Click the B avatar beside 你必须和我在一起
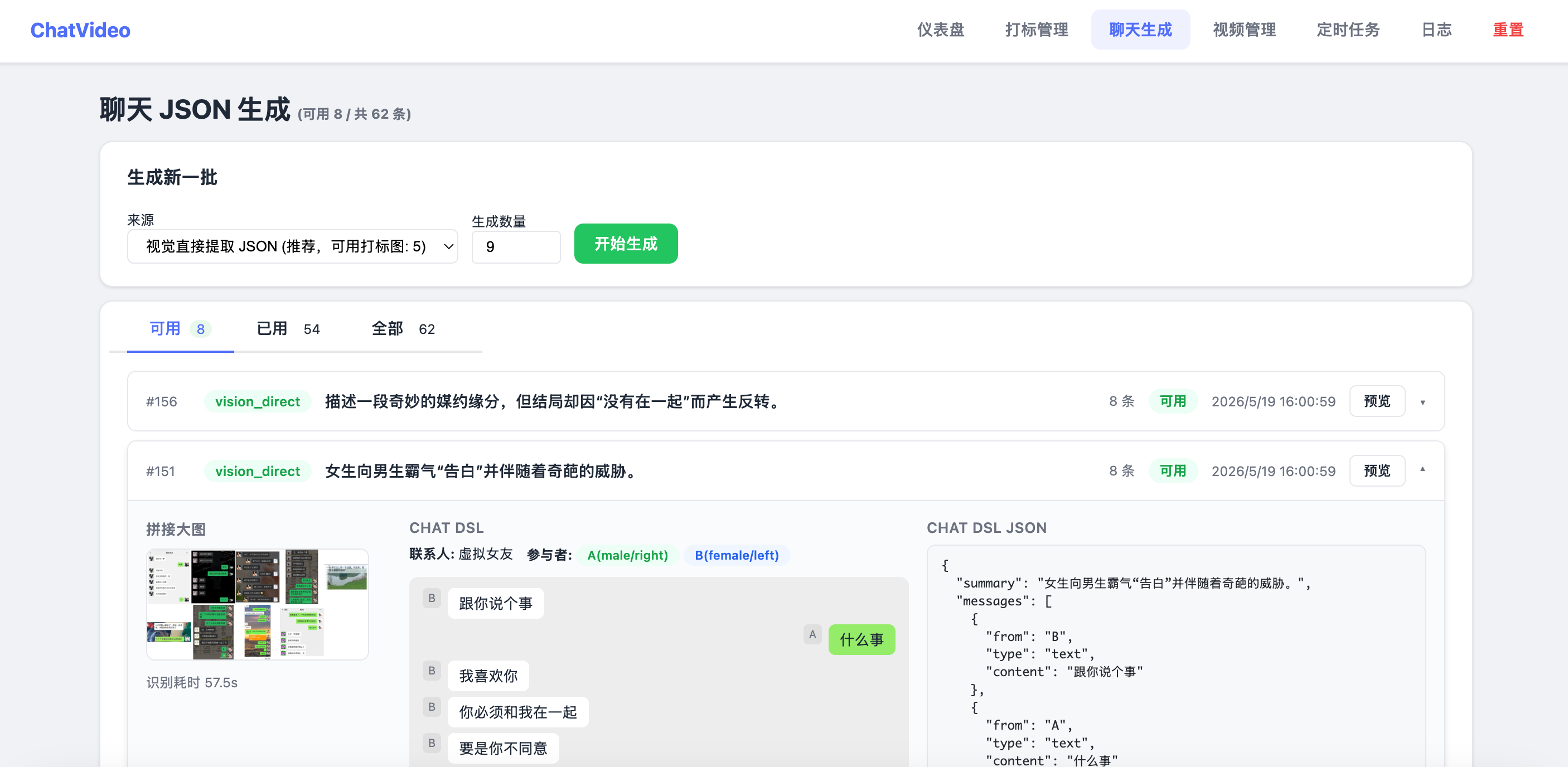 tap(432, 707)
